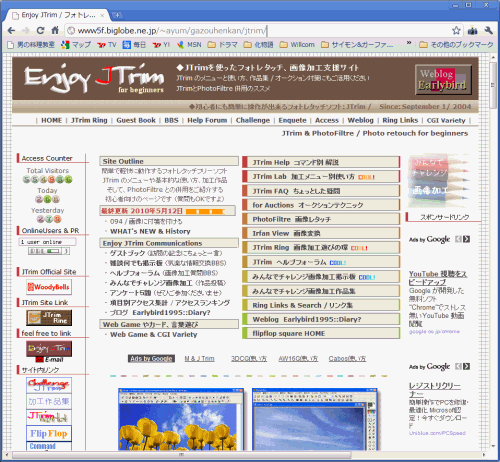Viewport: 500px width, 462px height.
Task: Select the Guest Book navigation item
Action: click(x=136, y=120)
